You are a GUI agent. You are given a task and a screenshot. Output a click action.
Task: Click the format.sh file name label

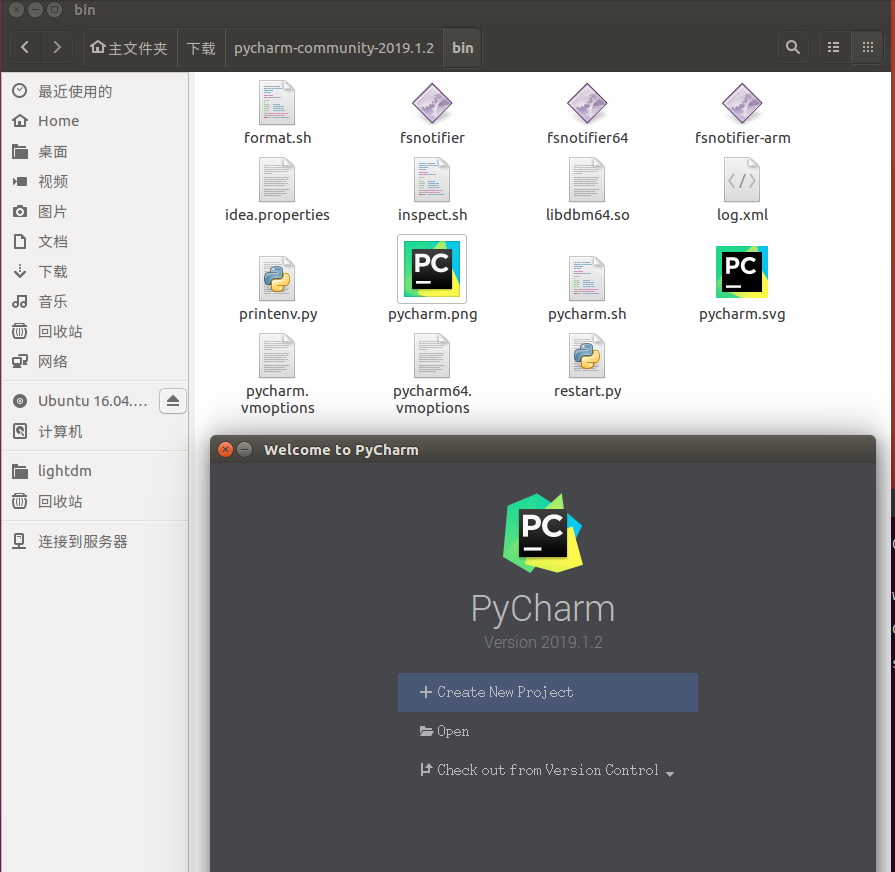[x=277, y=138]
